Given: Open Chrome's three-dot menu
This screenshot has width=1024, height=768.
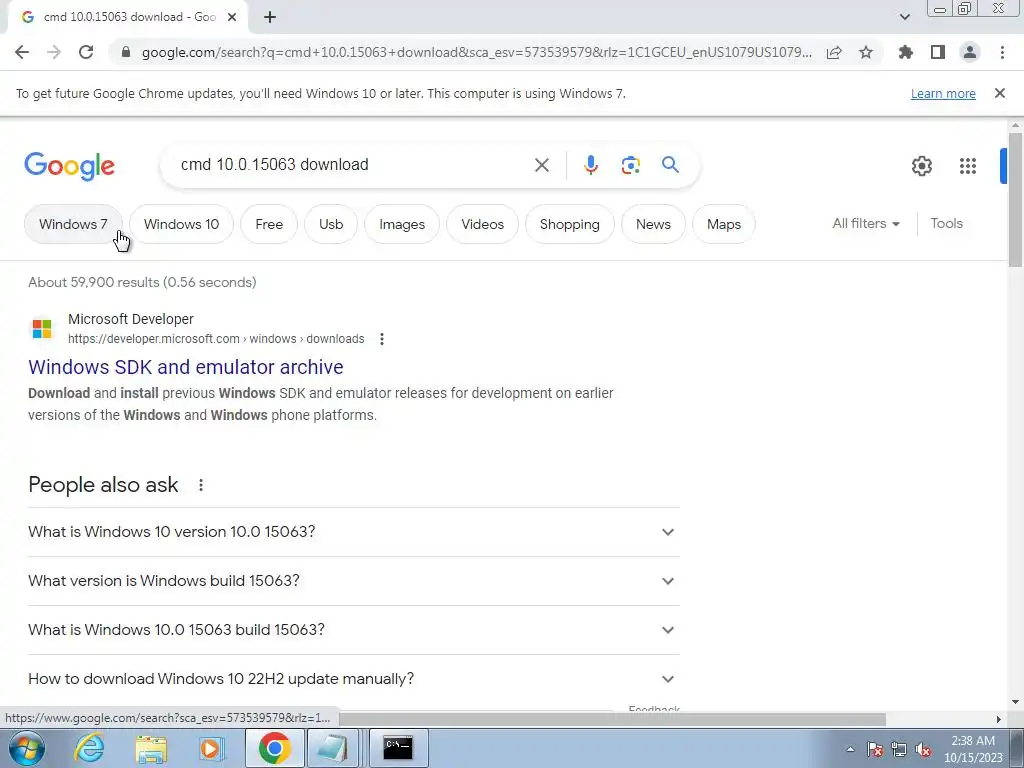Looking at the screenshot, I should pyautogui.click(x=1002, y=52).
